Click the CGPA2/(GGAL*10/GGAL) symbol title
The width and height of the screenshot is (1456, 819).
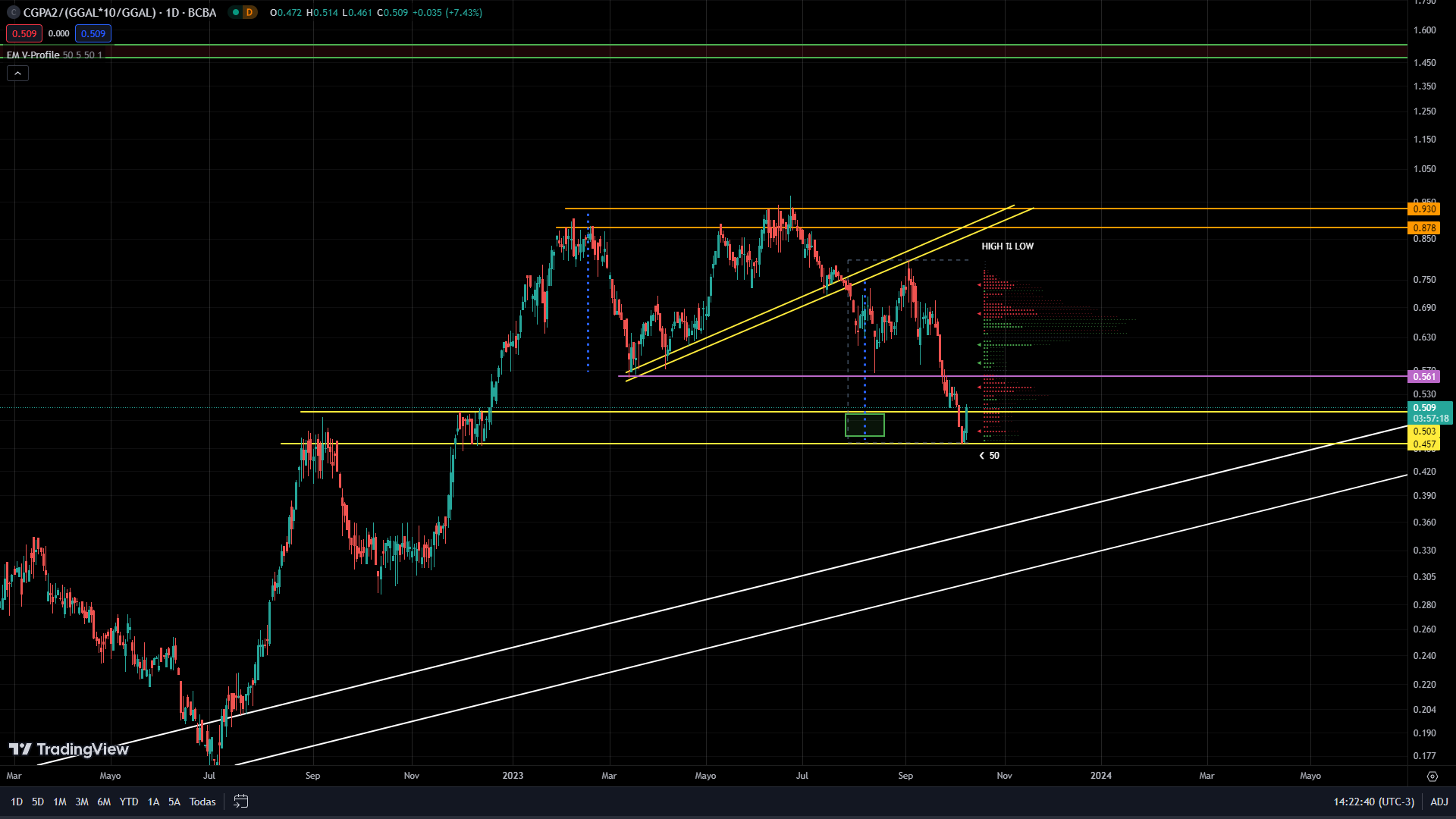point(119,12)
